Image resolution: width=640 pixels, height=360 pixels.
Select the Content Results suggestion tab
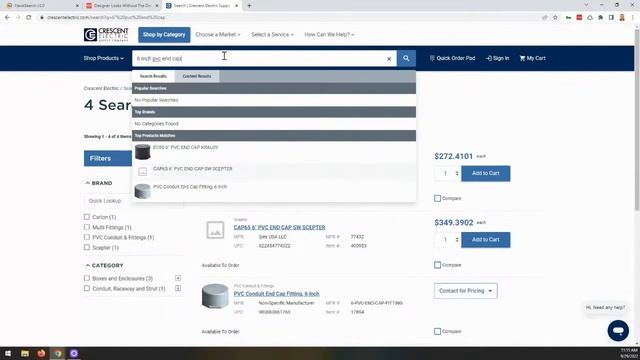(x=197, y=76)
